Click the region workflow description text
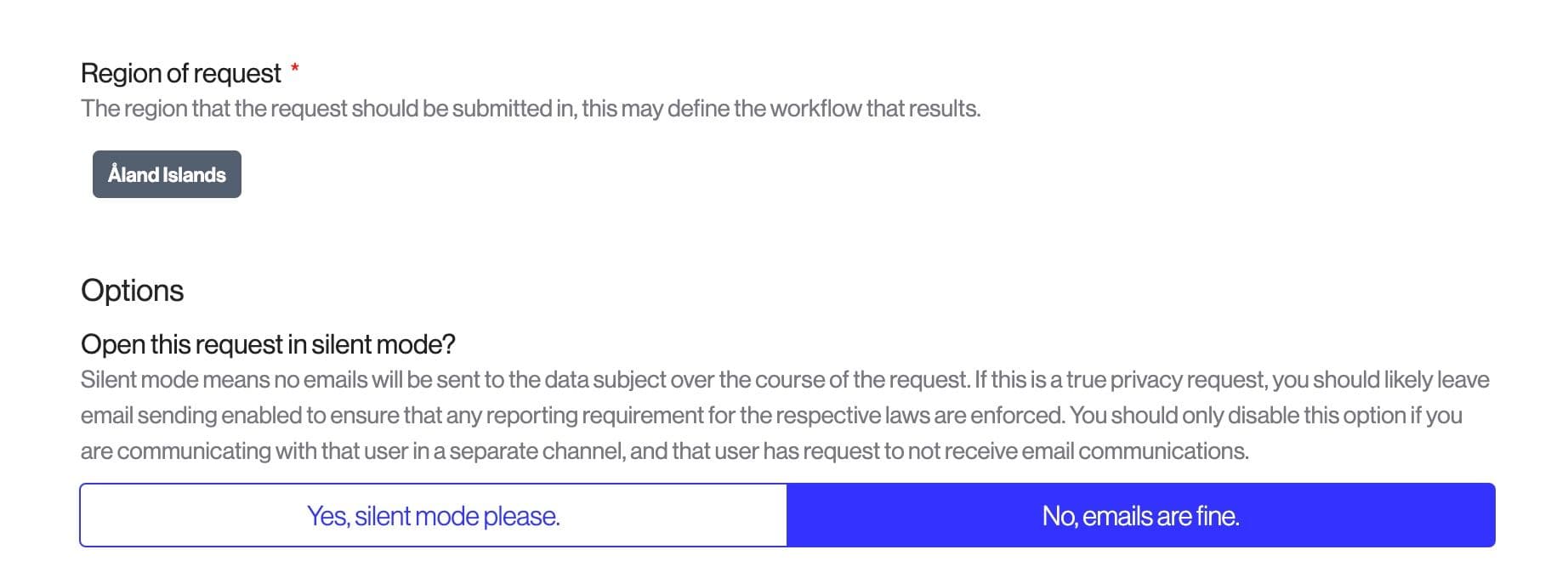The height and width of the screenshot is (578, 1568). click(x=530, y=109)
